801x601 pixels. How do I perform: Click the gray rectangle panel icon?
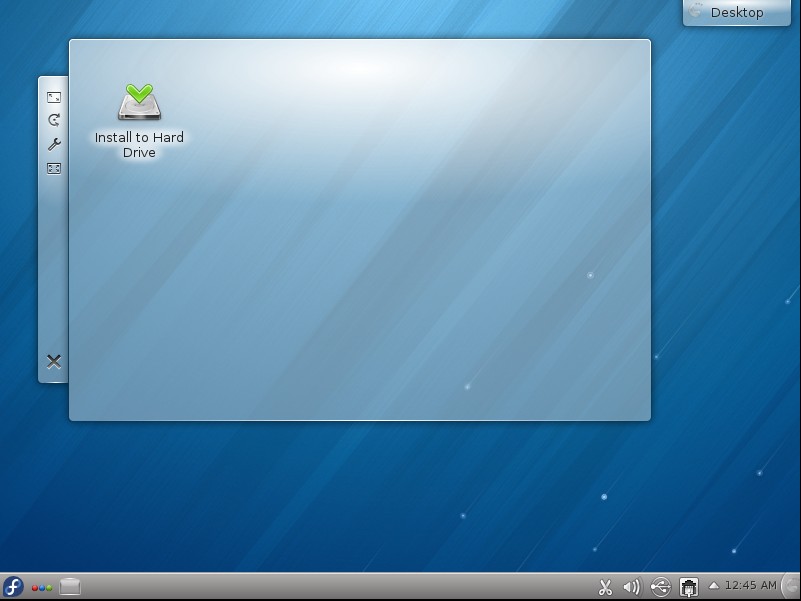[x=70, y=586]
